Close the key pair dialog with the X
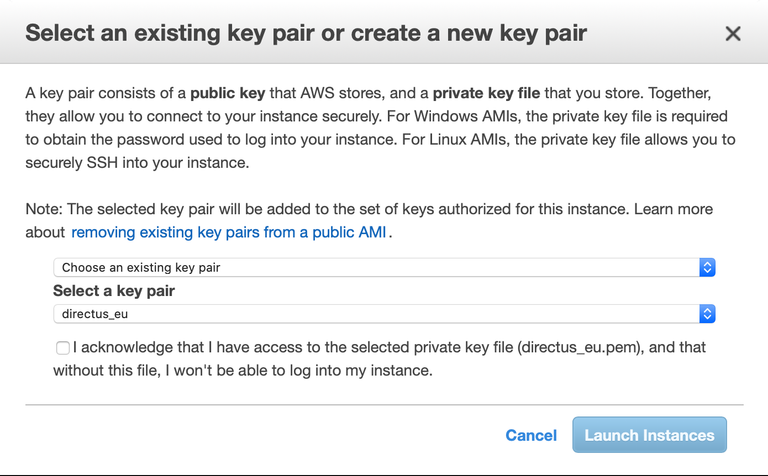This screenshot has height=476, width=768. click(x=733, y=34)
